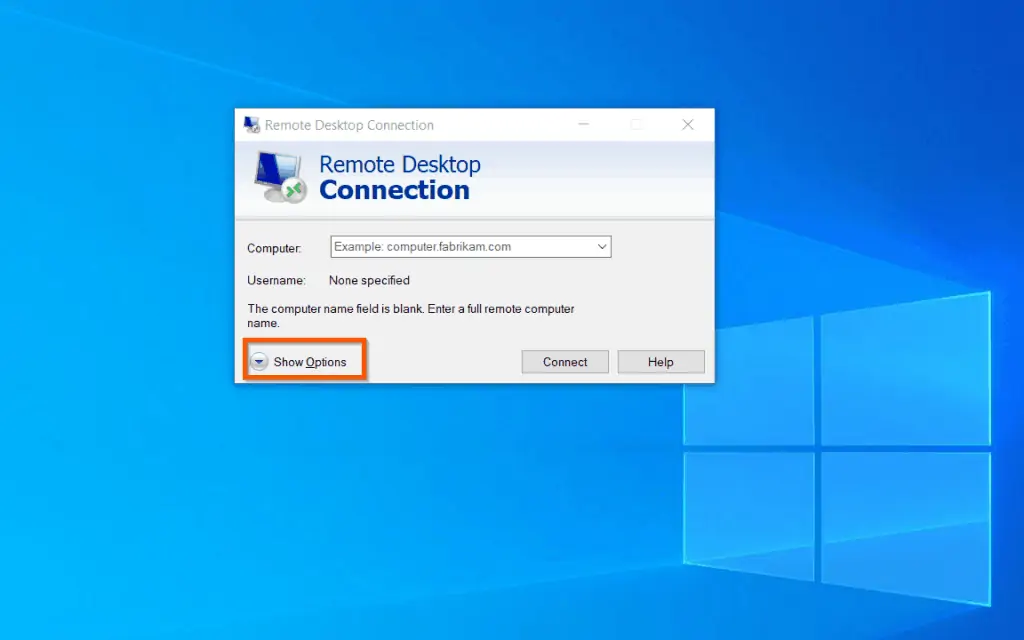Minimize the Remote Desktop Connection window
Viewport: 1024px width, 640px height.
coord(584,124)
